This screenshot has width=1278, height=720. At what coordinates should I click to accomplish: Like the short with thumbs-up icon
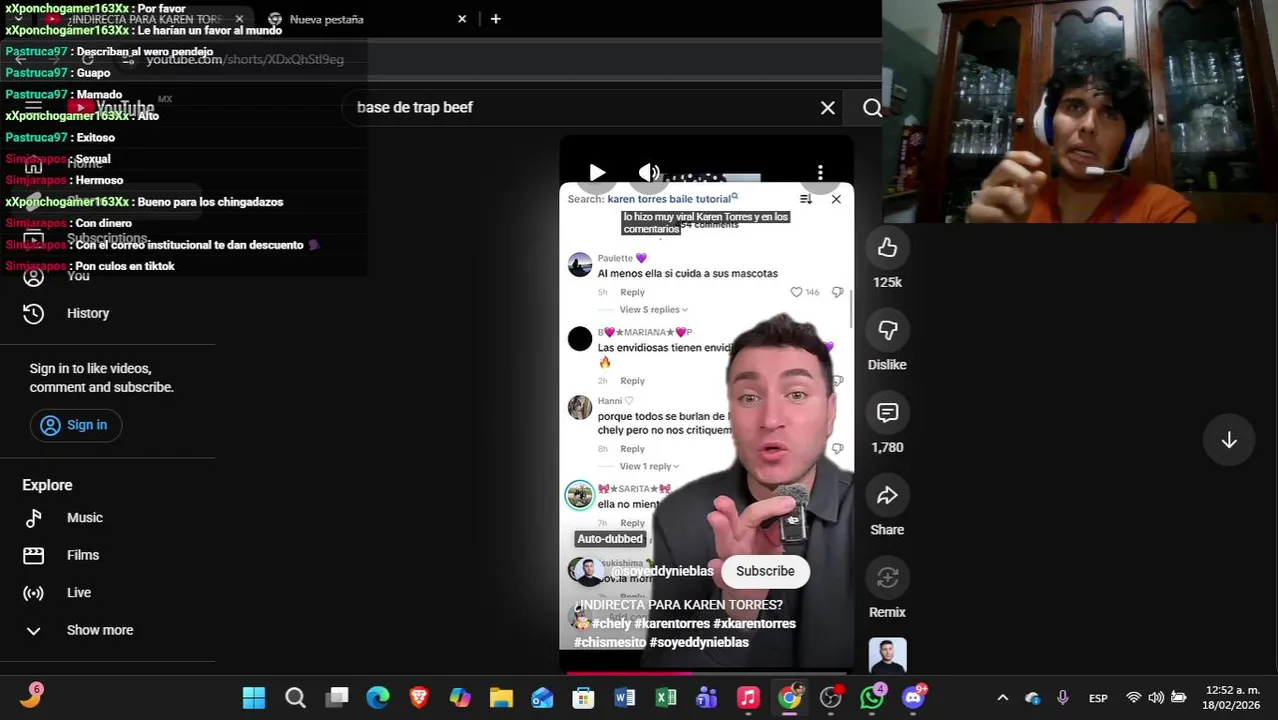tap(887, 248)
